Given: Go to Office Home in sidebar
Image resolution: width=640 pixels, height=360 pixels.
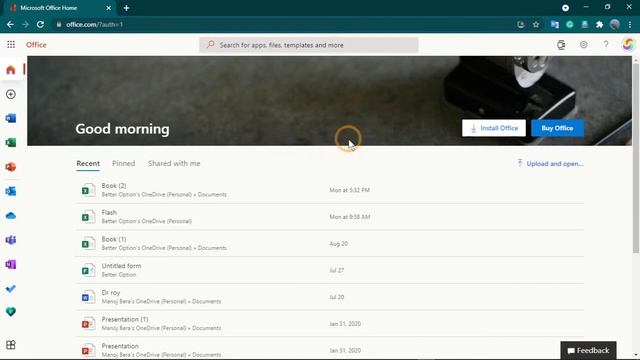Looking at the screenshot, I should tap(11, 70).
